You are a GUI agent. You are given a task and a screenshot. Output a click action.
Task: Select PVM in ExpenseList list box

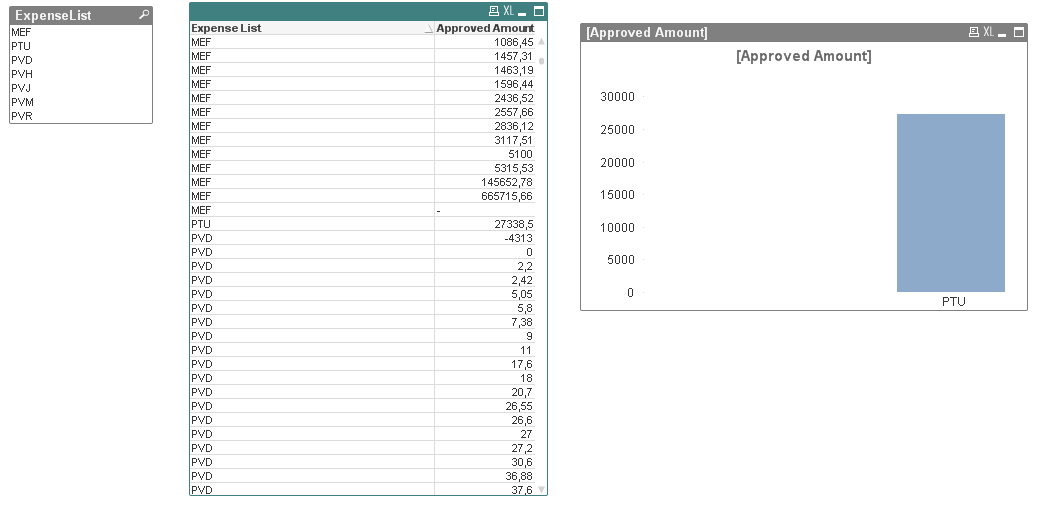point(81,102)
